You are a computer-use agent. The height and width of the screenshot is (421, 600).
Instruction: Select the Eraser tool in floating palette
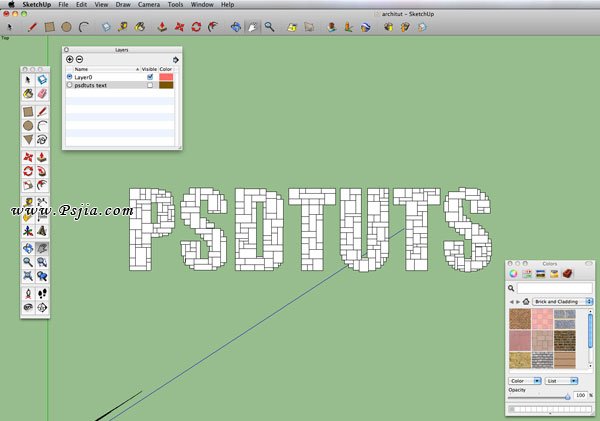(x=42, y=93)
